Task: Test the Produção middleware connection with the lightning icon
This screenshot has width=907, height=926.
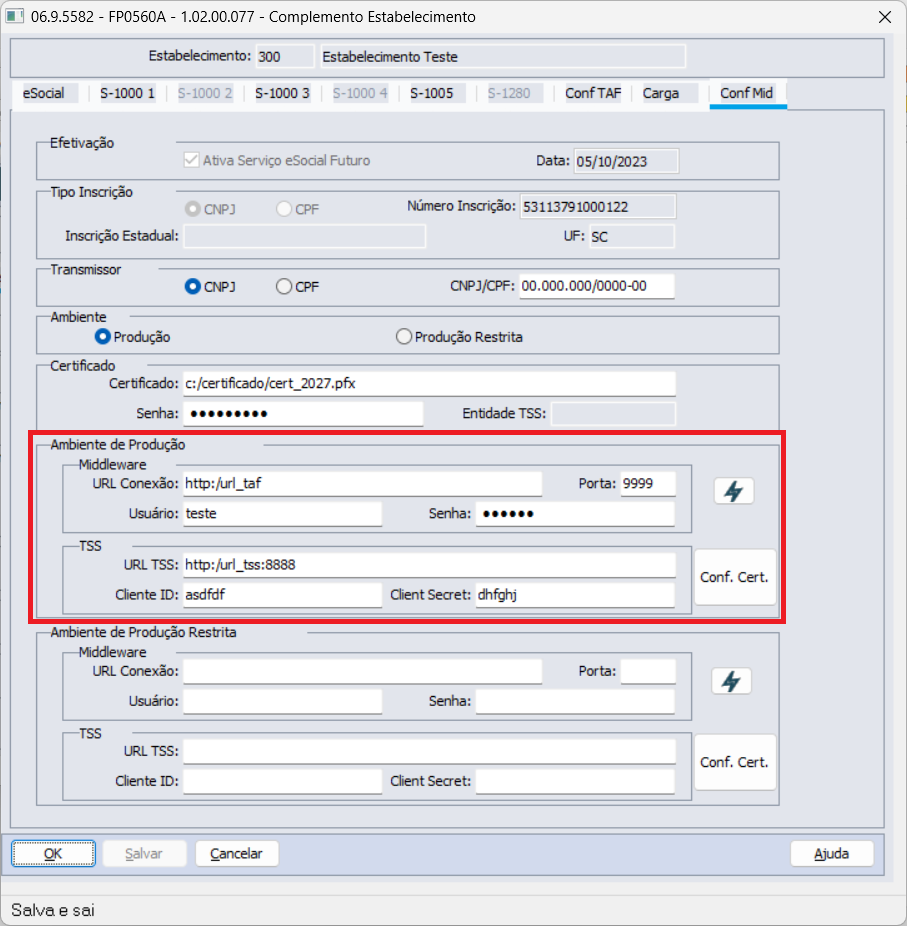Action: coord(733,491)
